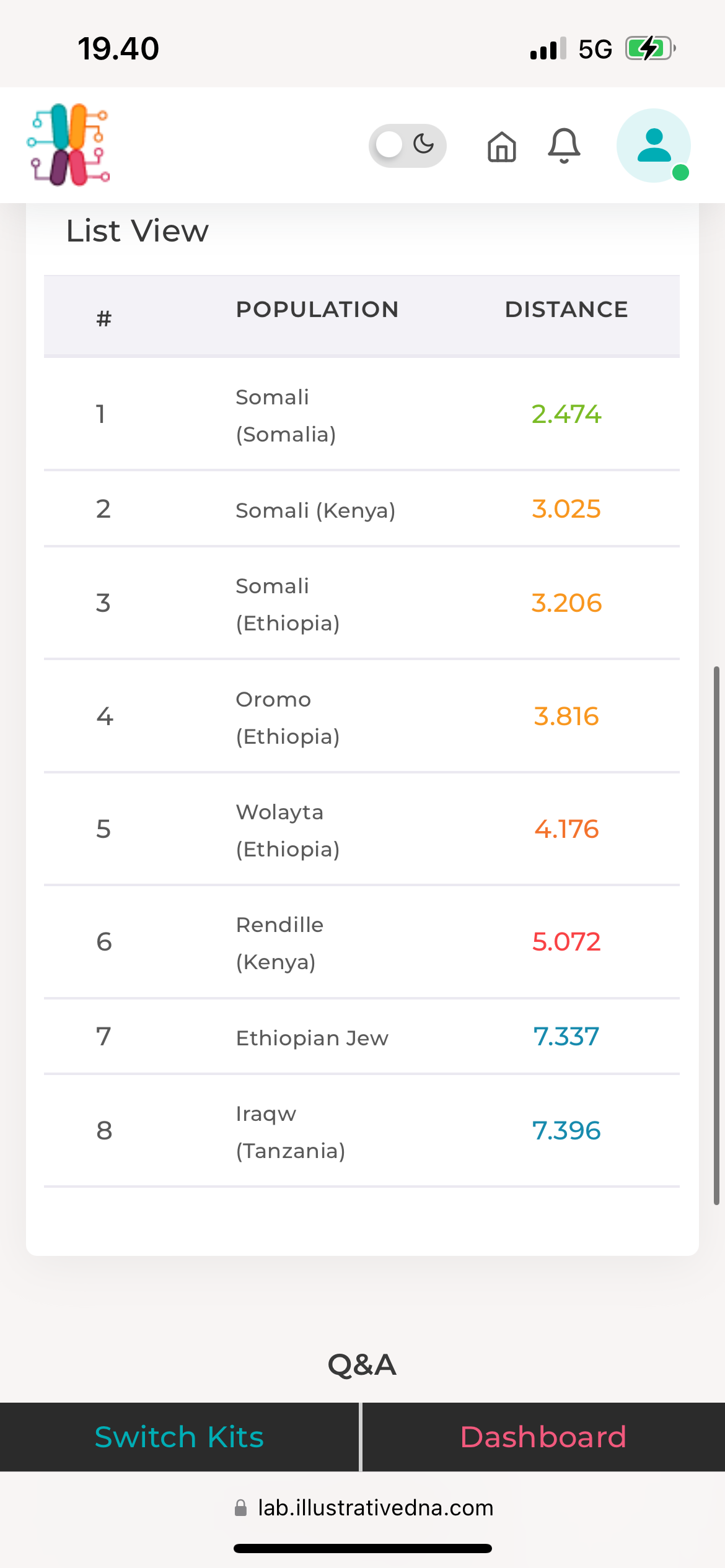Click the POPULATION column header

click(317, 310)
